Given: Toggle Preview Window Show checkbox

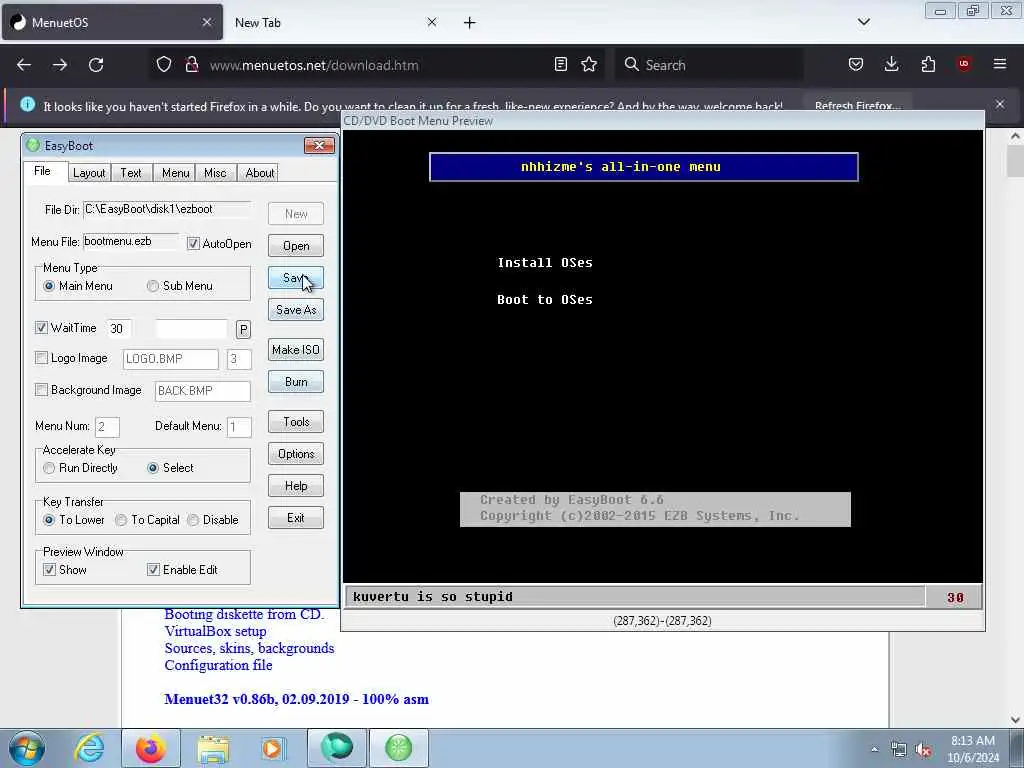Looking at the screenshot, I should tap(49, 570).
